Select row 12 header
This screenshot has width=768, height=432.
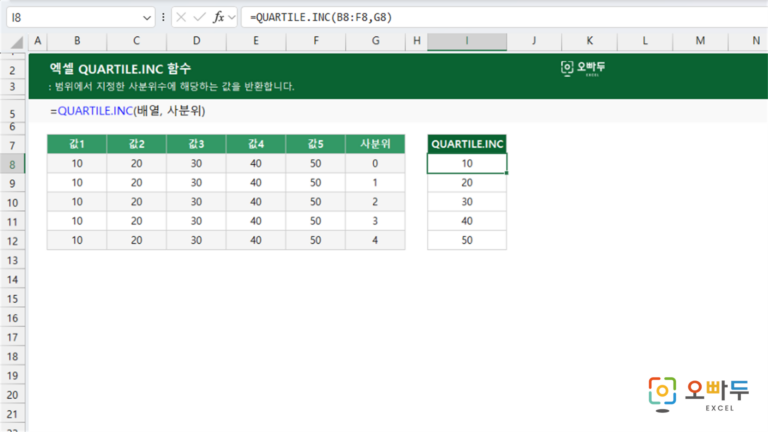pyautogui.click(x=13, y=240)
